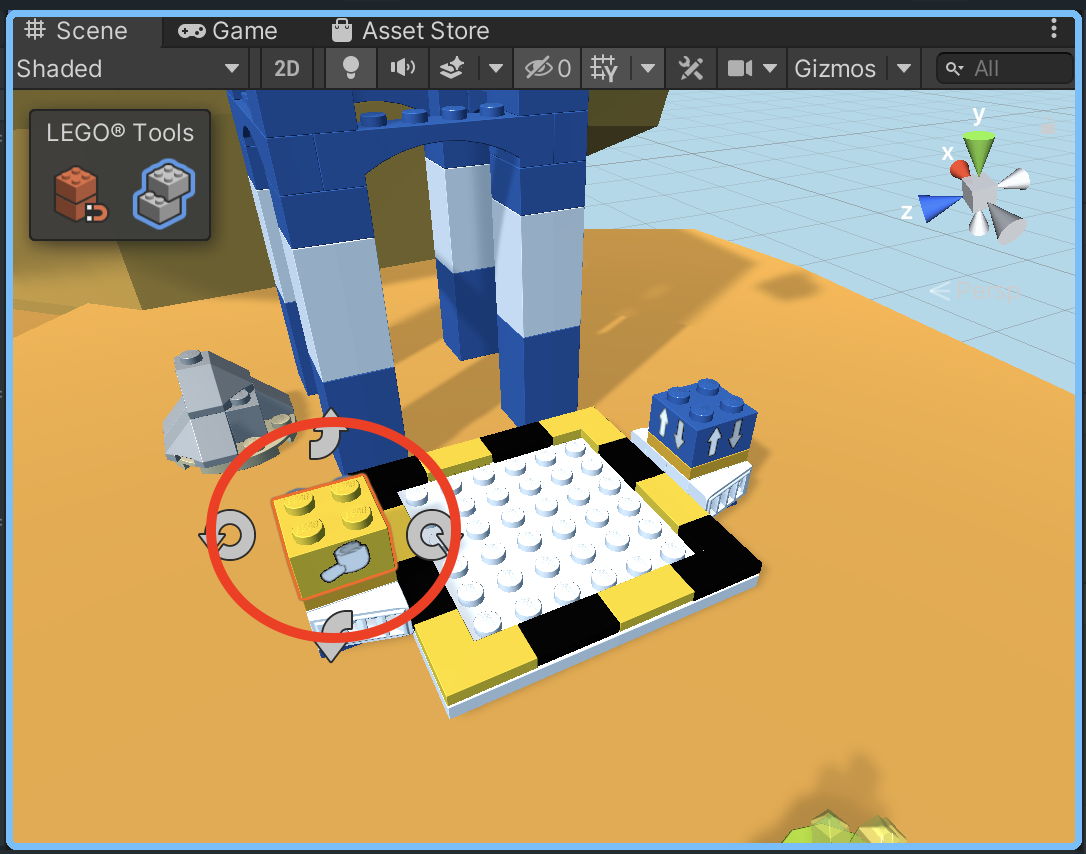
Task: Toggle 2D view mode
Action: click(286, 69)
